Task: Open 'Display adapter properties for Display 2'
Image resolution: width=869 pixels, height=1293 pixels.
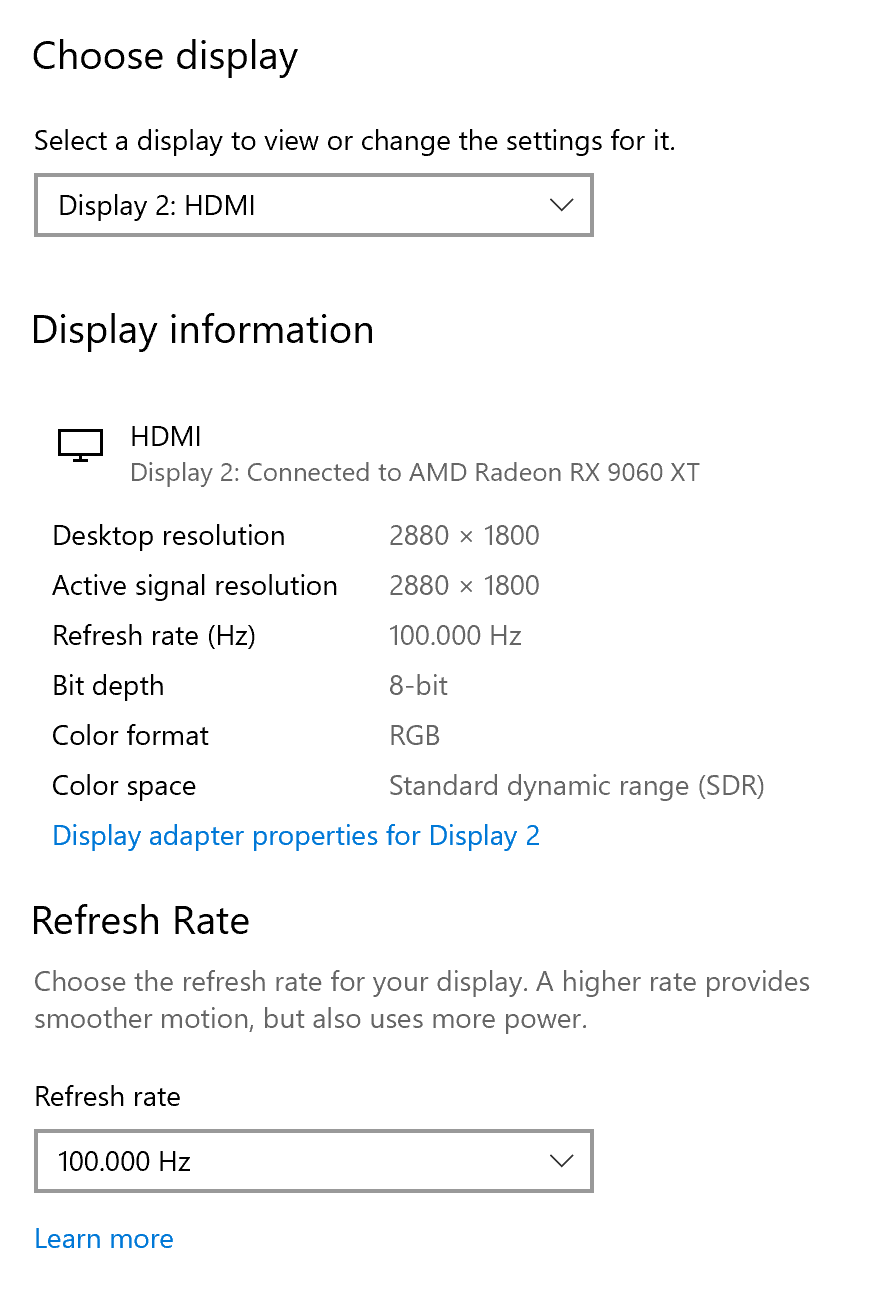Action: pos(295,835)
